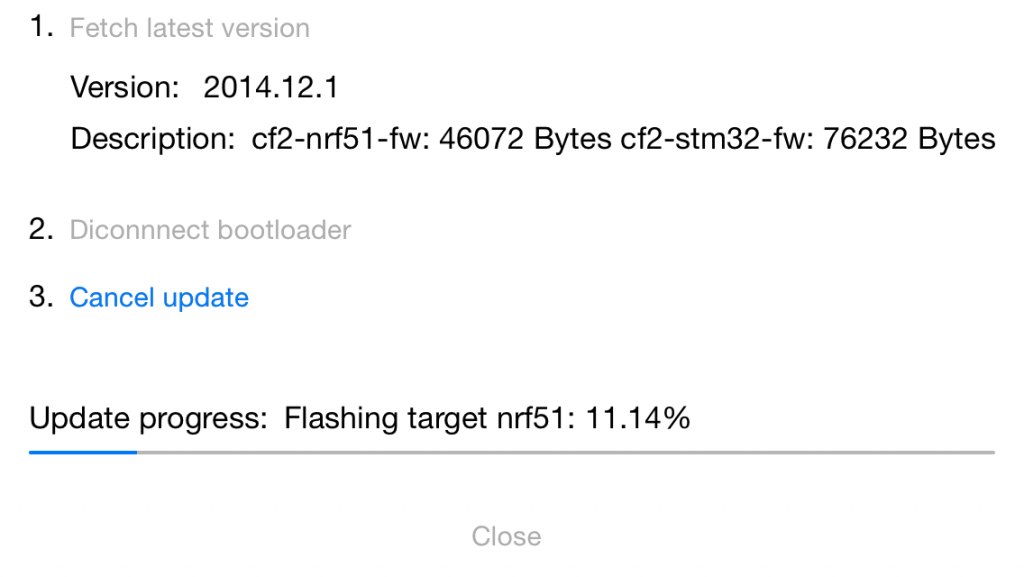Viewport: 1024px width, 577px height.
Task: Click step number 2 in the list
Action: click(x=40, y=228)
